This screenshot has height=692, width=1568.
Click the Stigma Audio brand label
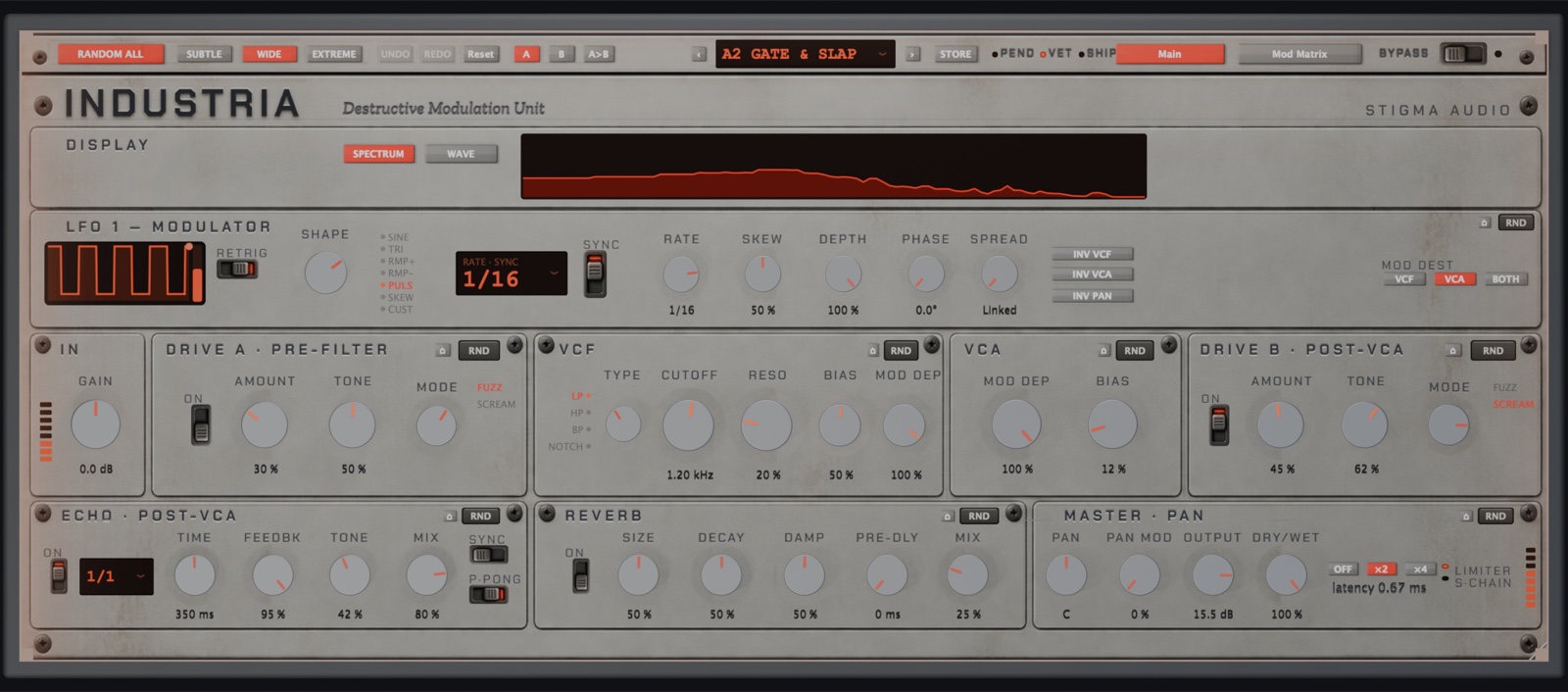(1438, 111)
